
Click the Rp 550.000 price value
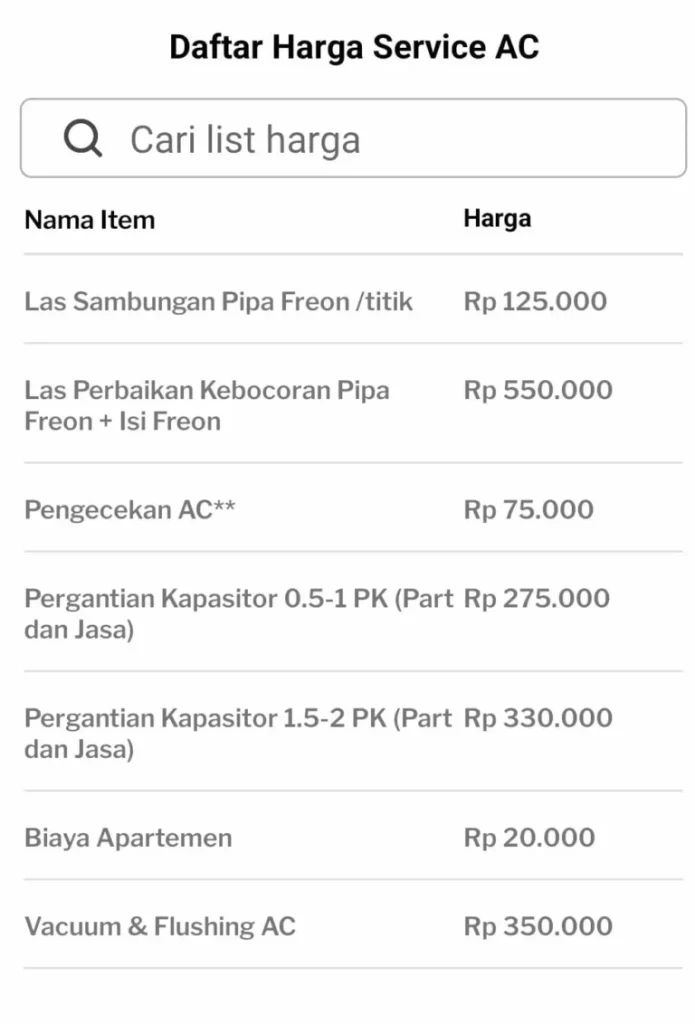[539, 390]
